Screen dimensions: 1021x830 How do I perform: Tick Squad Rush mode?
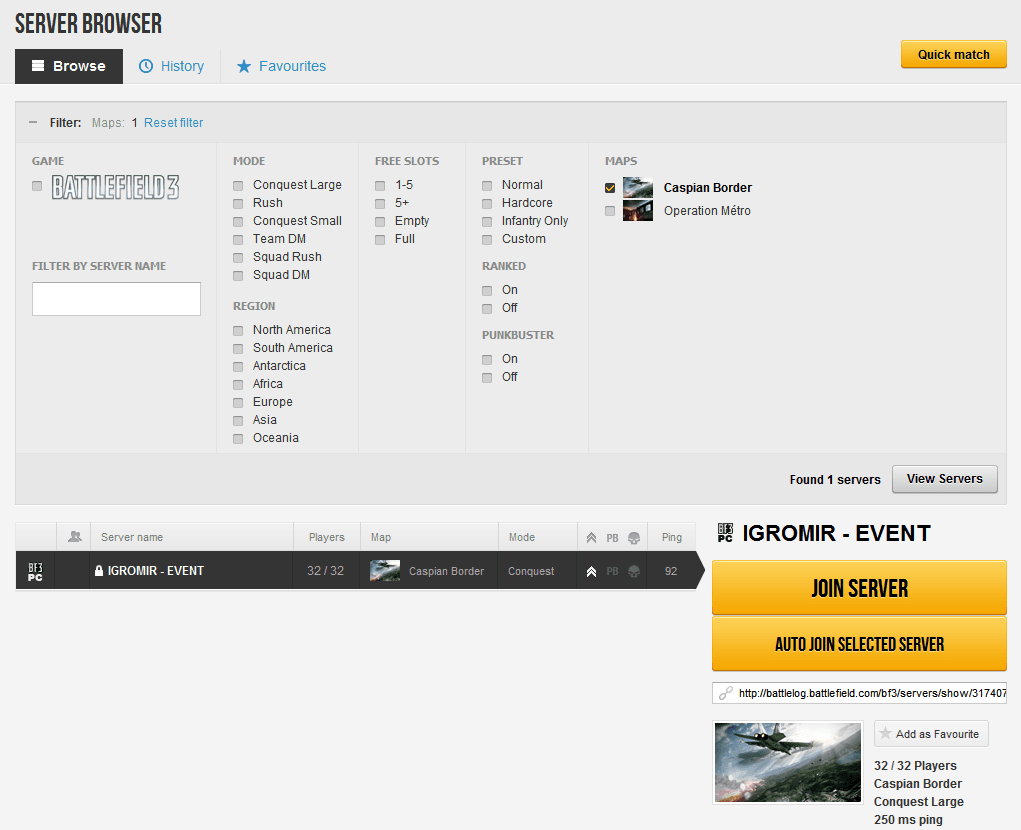(238, 258)
